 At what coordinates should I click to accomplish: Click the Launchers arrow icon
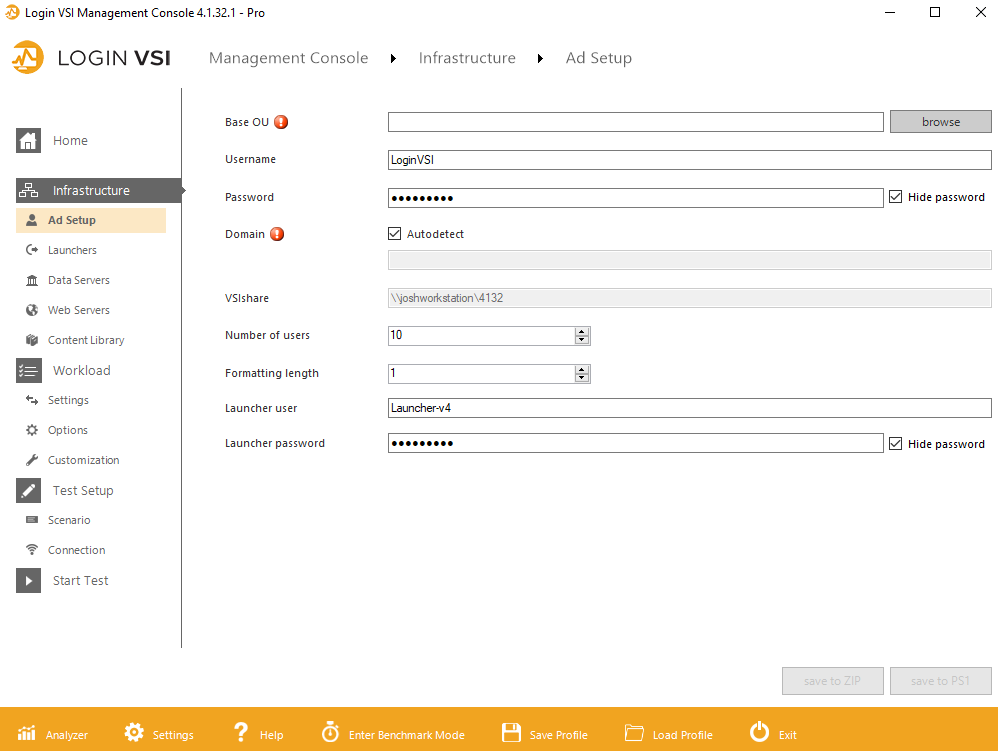coord(31,250)
